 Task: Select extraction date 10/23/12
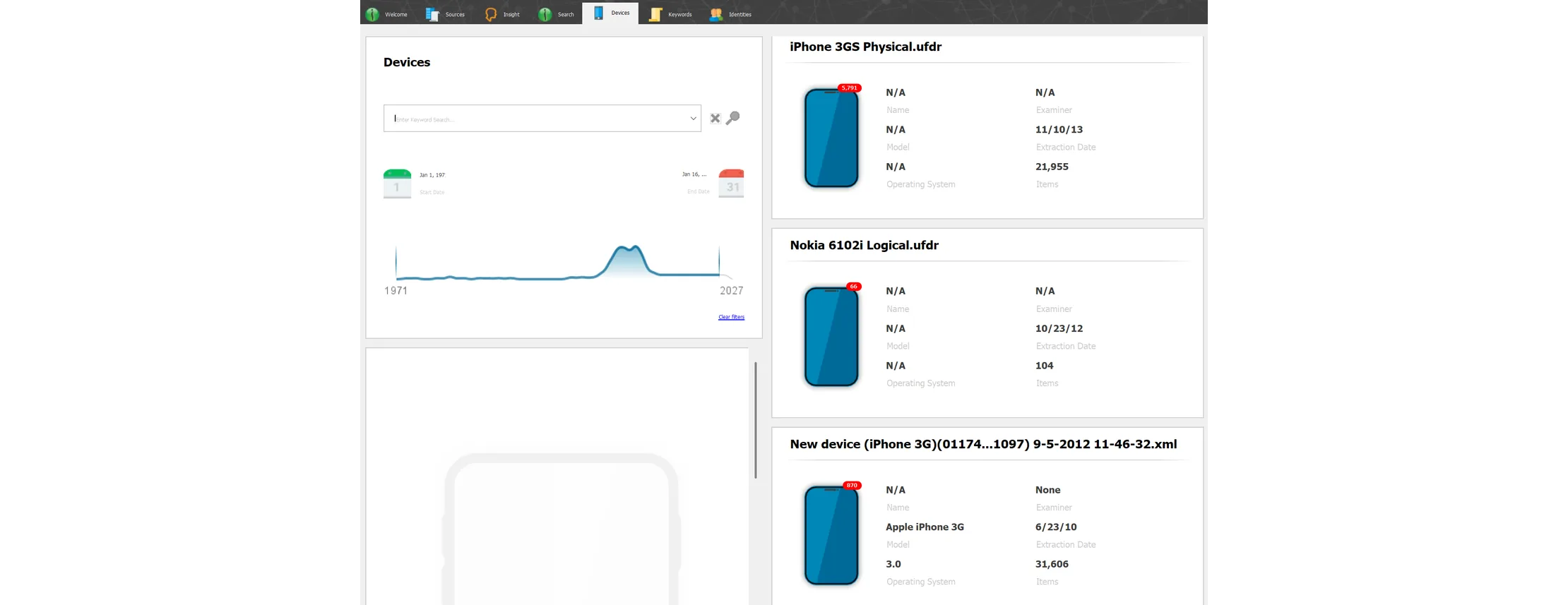click(1059, 328)
